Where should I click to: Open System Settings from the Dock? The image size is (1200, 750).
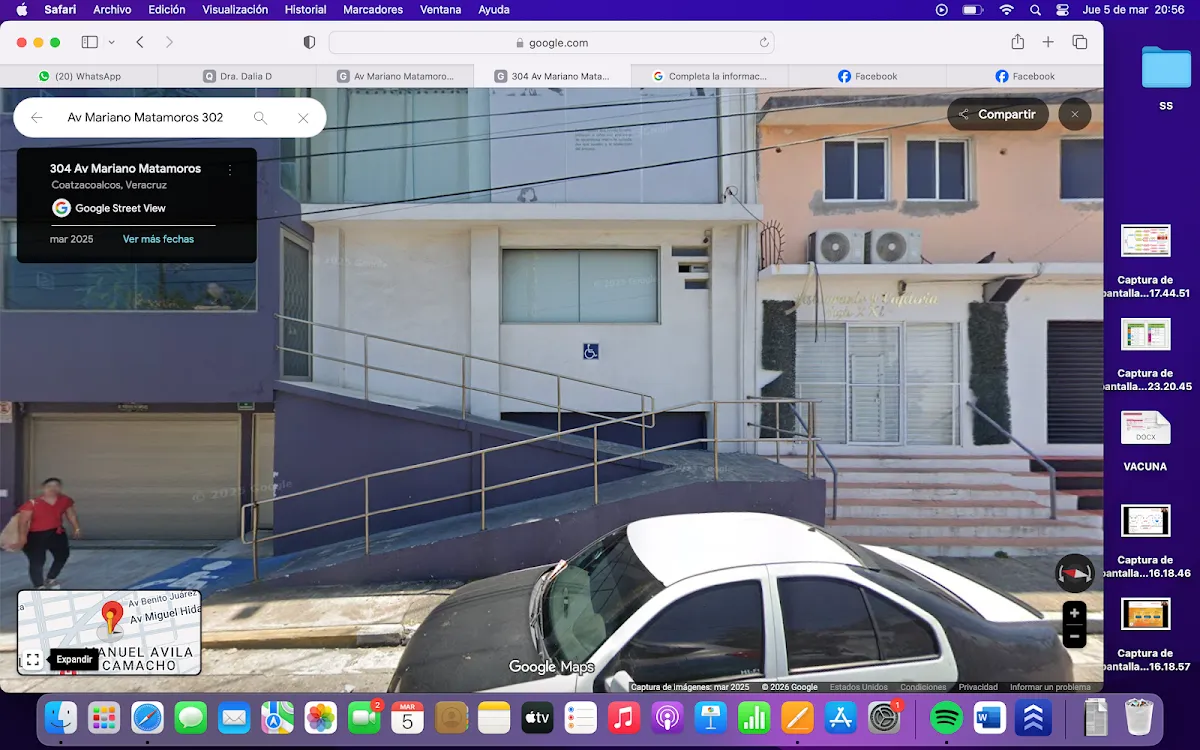[884, 717]
